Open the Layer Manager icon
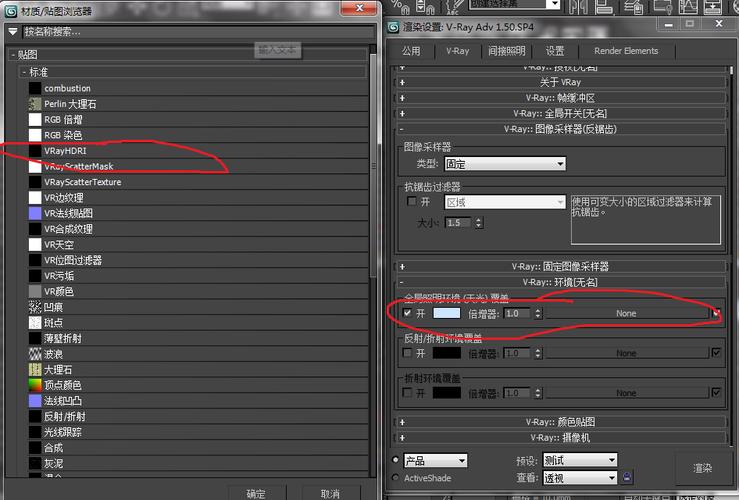This screenshot has height=500, width=739. tap(633, 6)
